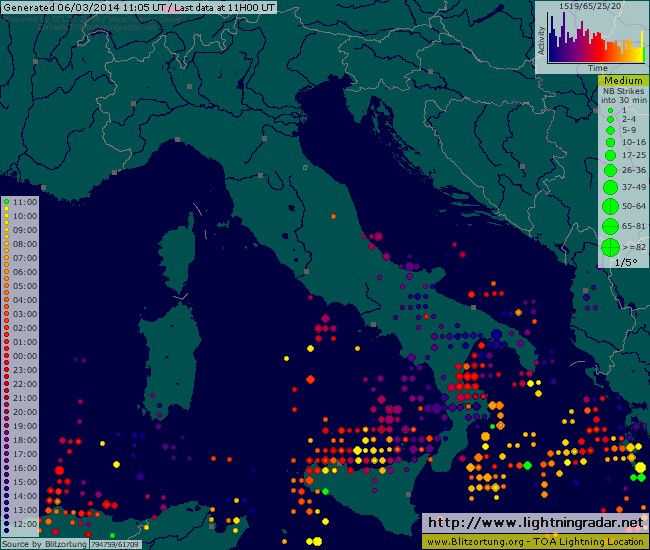Click the '08:00' time legend label
The image size is (650, 550).
point(25,244)
